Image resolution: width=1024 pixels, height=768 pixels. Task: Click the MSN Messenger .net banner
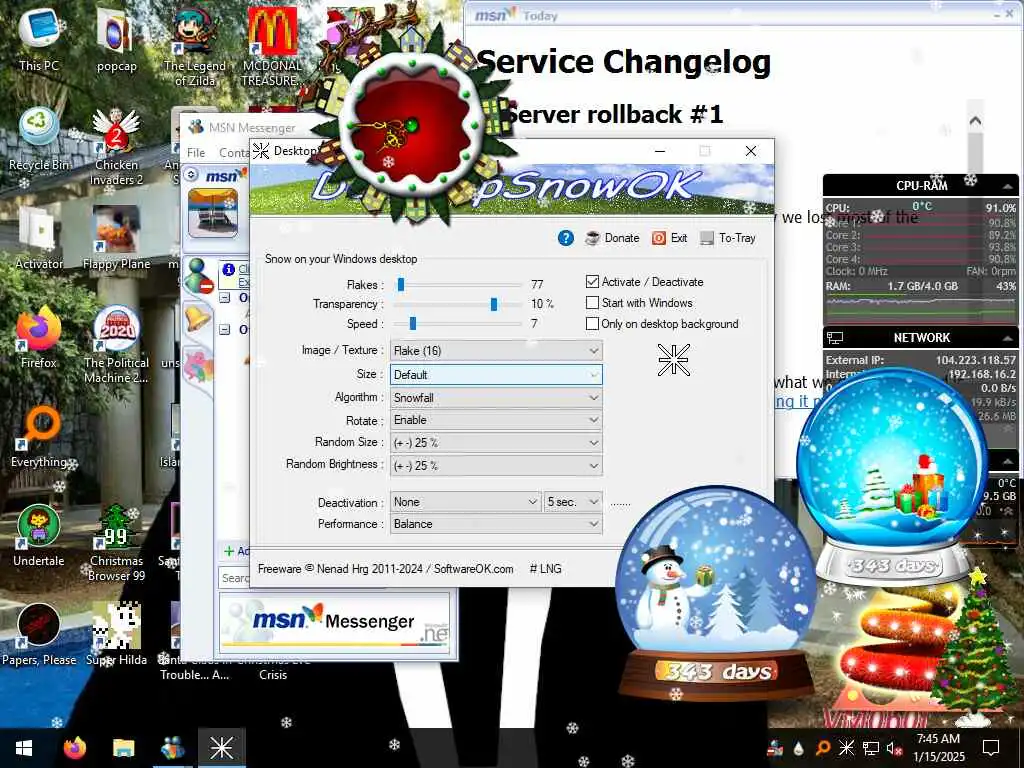pos(334,622)
